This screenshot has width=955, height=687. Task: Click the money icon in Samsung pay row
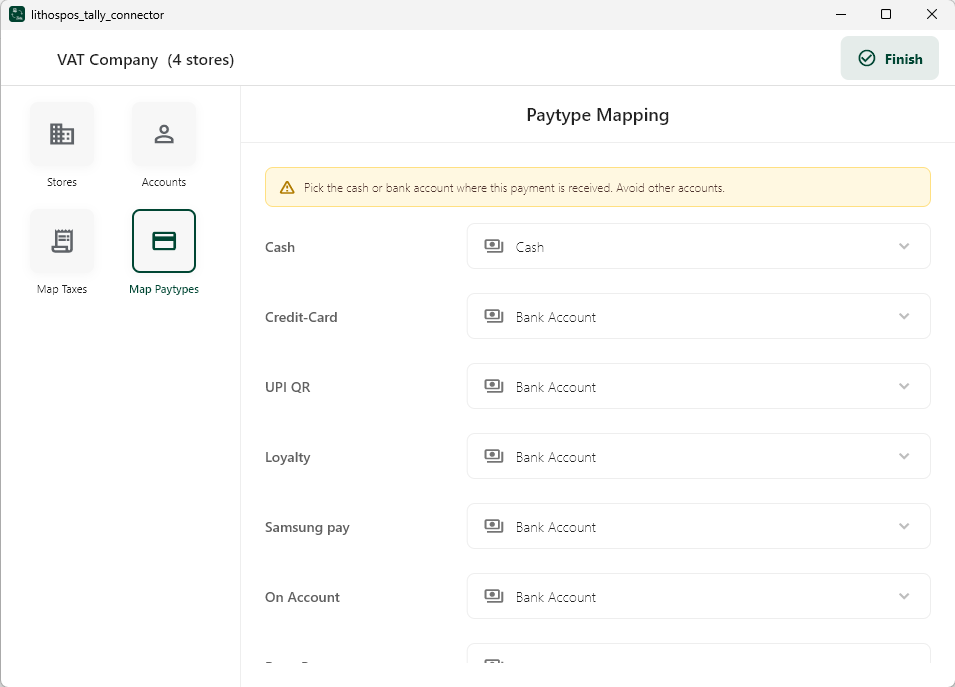(x=493, y=526)
